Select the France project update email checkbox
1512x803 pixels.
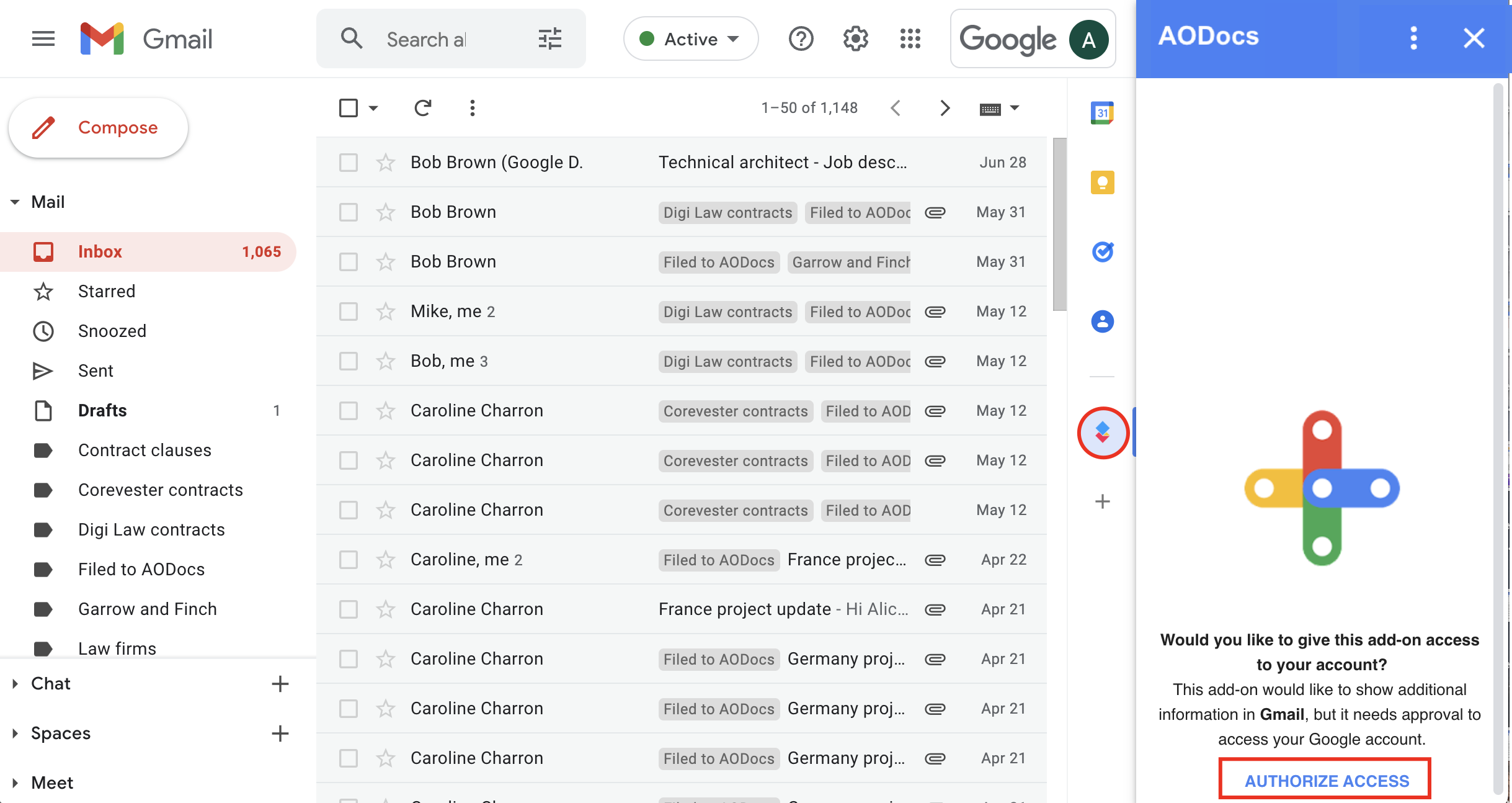[x=349, y=609]
